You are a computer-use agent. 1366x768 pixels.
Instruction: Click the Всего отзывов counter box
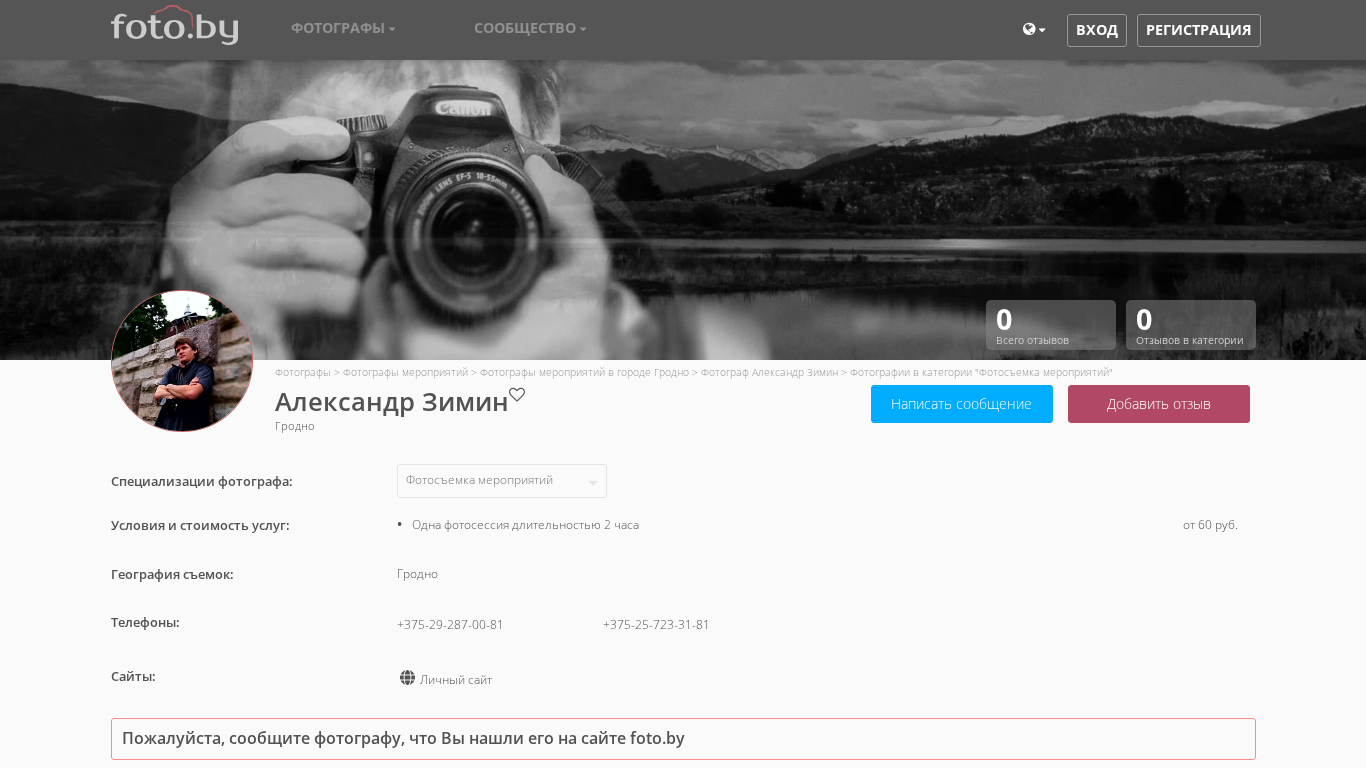tap(1051, 325)
